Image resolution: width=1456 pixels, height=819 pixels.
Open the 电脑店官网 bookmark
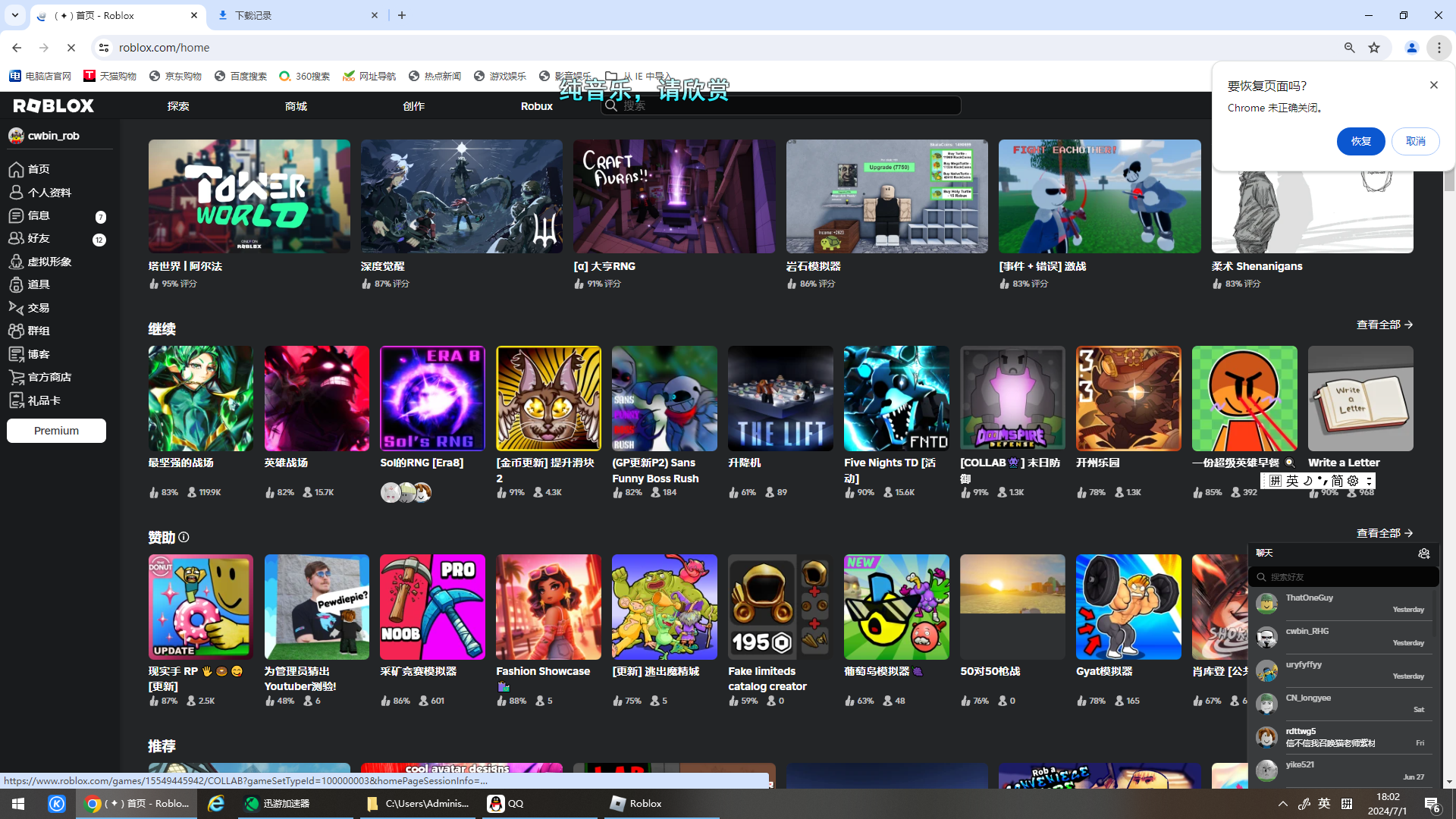pos(40,76)
